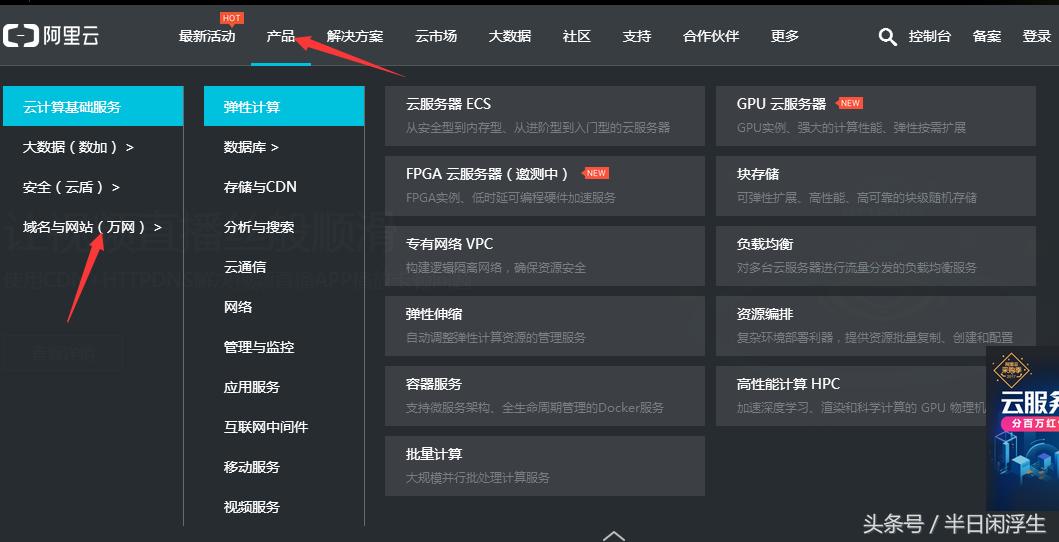
Task: Select 应用服务 subcategory
Action: click(x=251, y=387)
